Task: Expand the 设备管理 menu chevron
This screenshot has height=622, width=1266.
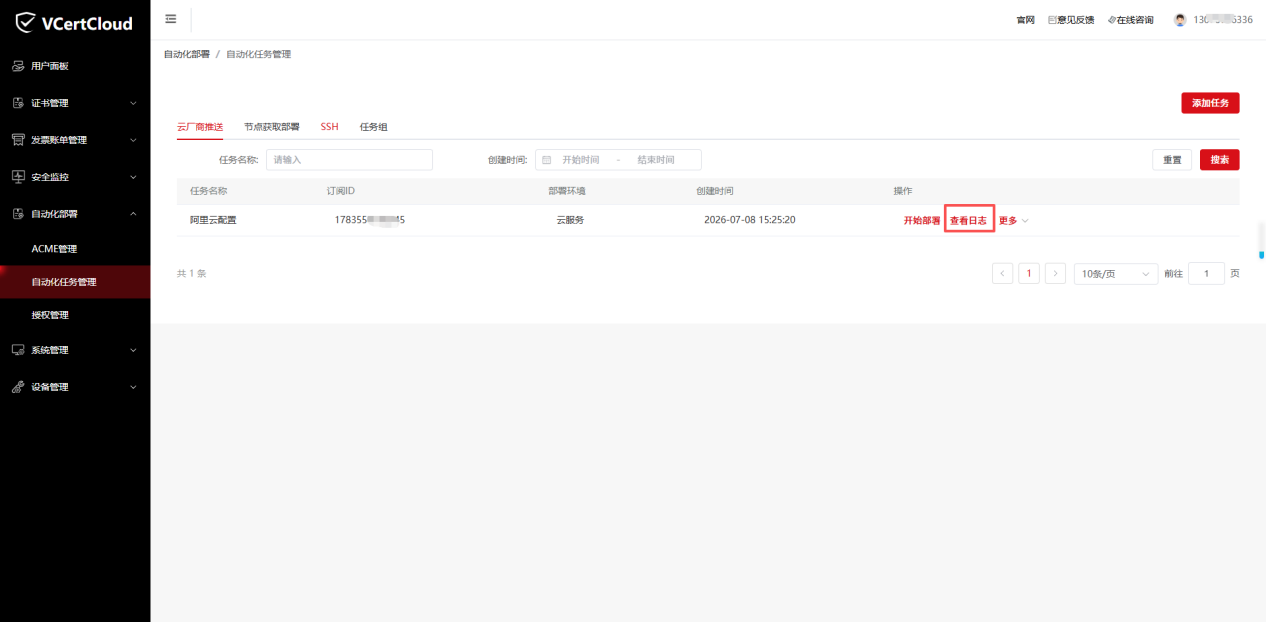Action: 133,387
